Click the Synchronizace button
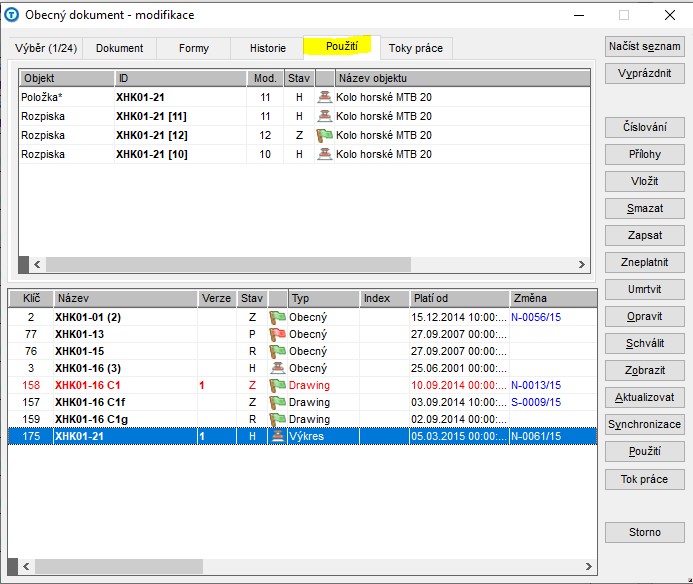 coord(644,424)
